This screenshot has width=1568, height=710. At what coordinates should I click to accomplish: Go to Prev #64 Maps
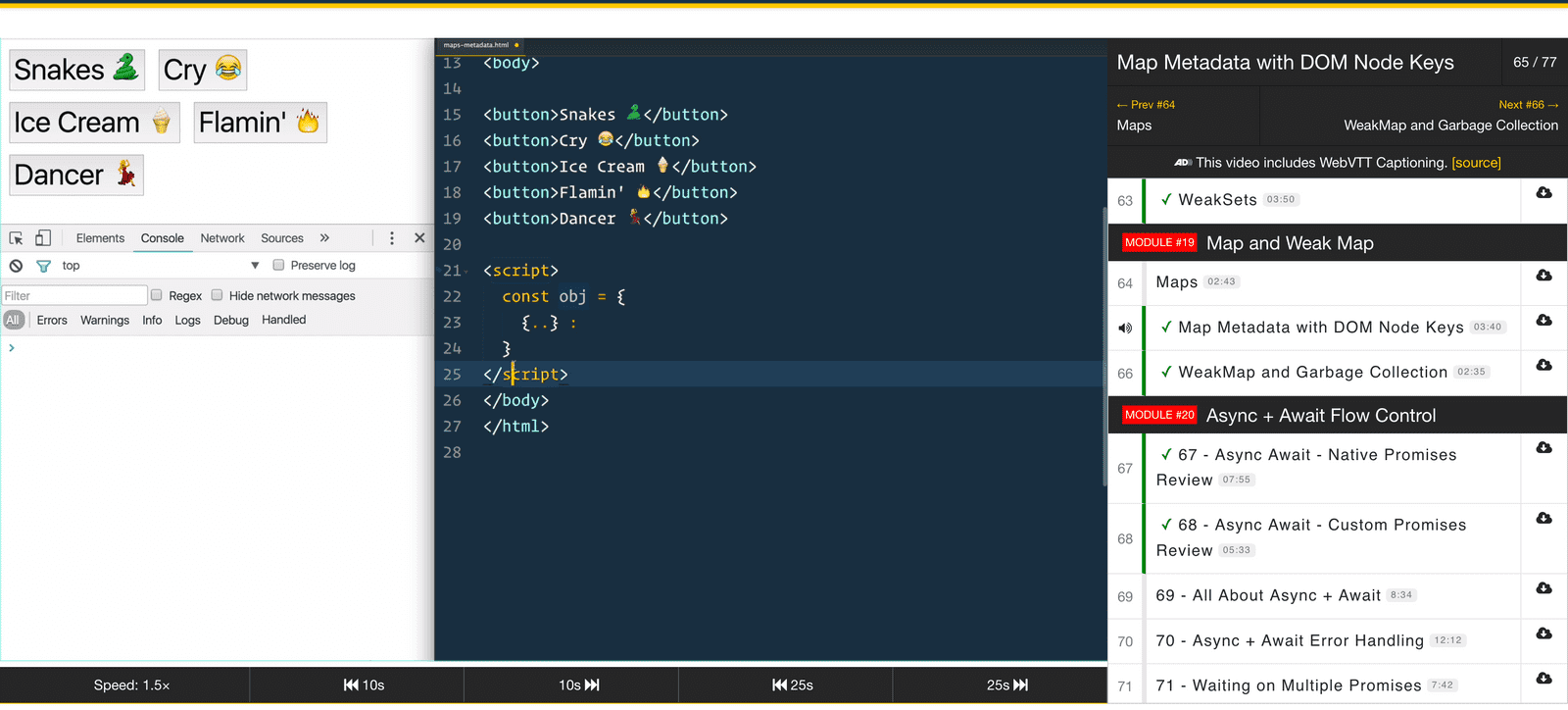point(1183,116)
